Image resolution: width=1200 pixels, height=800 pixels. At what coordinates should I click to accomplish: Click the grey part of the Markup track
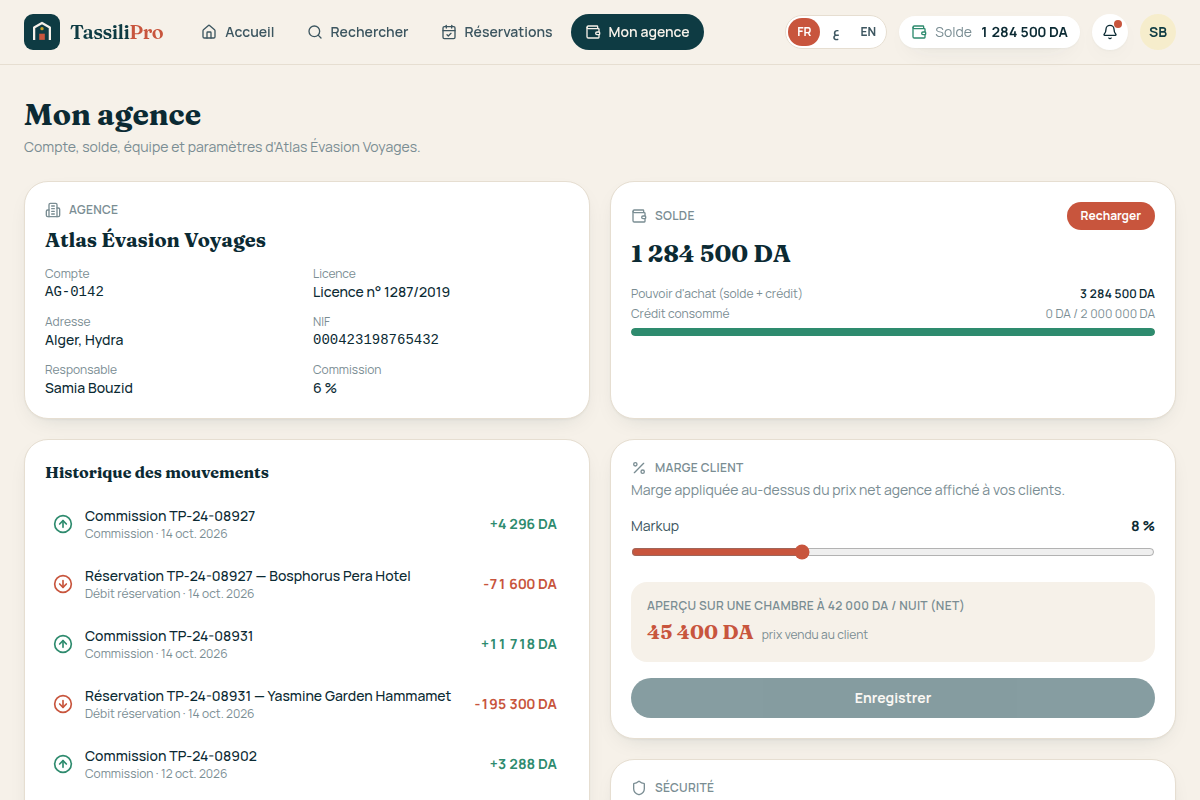point(981,552)
